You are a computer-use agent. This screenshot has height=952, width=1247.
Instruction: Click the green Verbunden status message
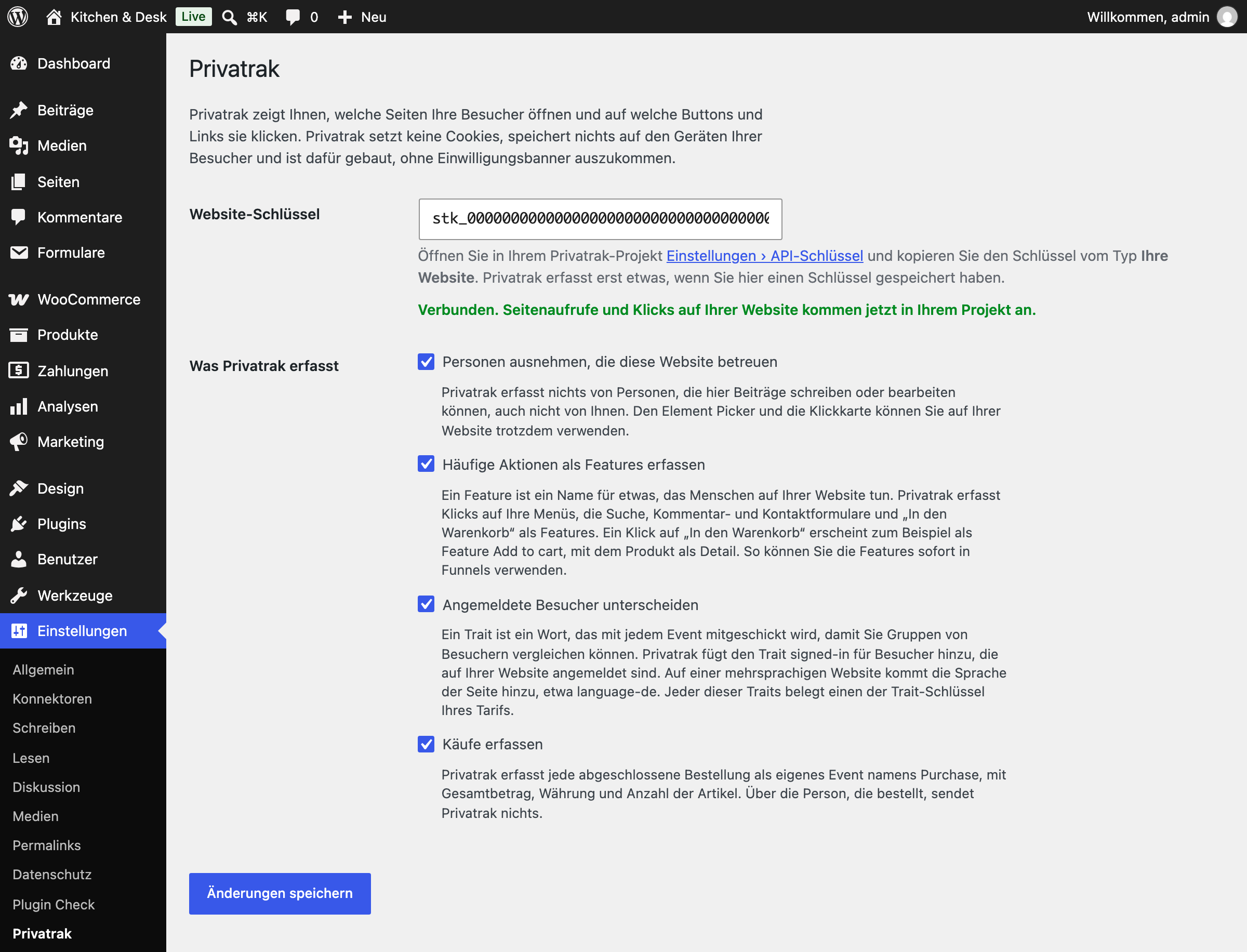(x=727, y=310)
